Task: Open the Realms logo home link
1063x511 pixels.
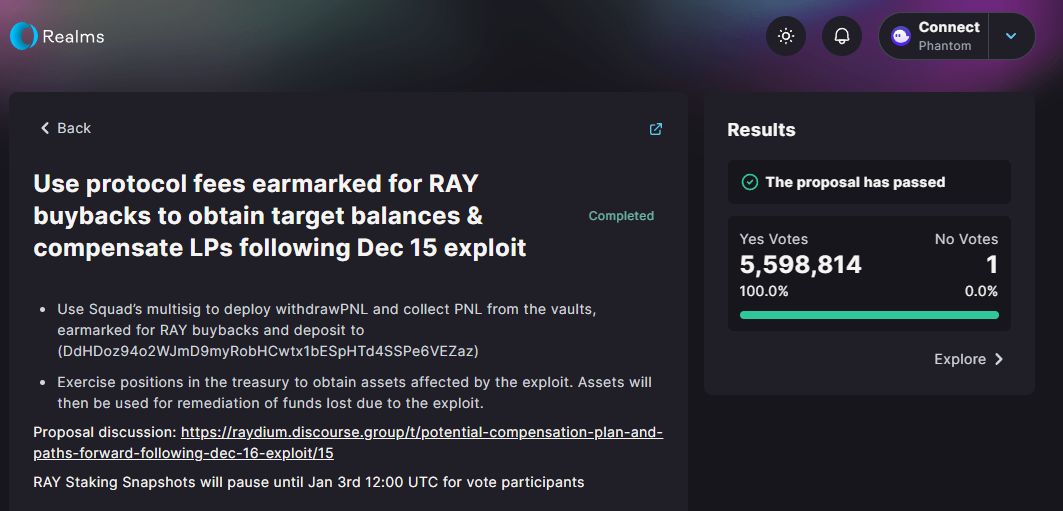Action: click(x=57, y=36)
